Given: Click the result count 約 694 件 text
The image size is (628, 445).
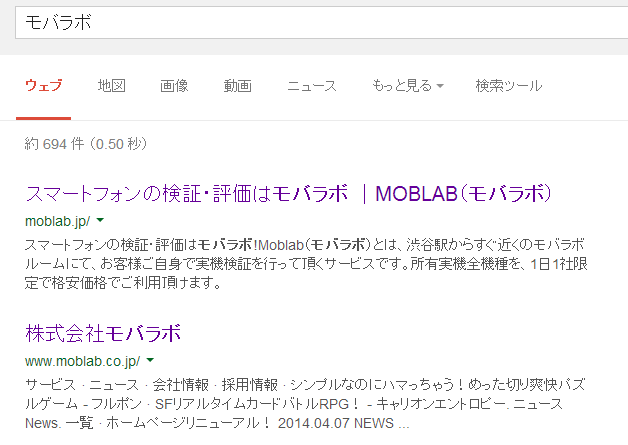Looking at the screenshot, I should point(86,144).
